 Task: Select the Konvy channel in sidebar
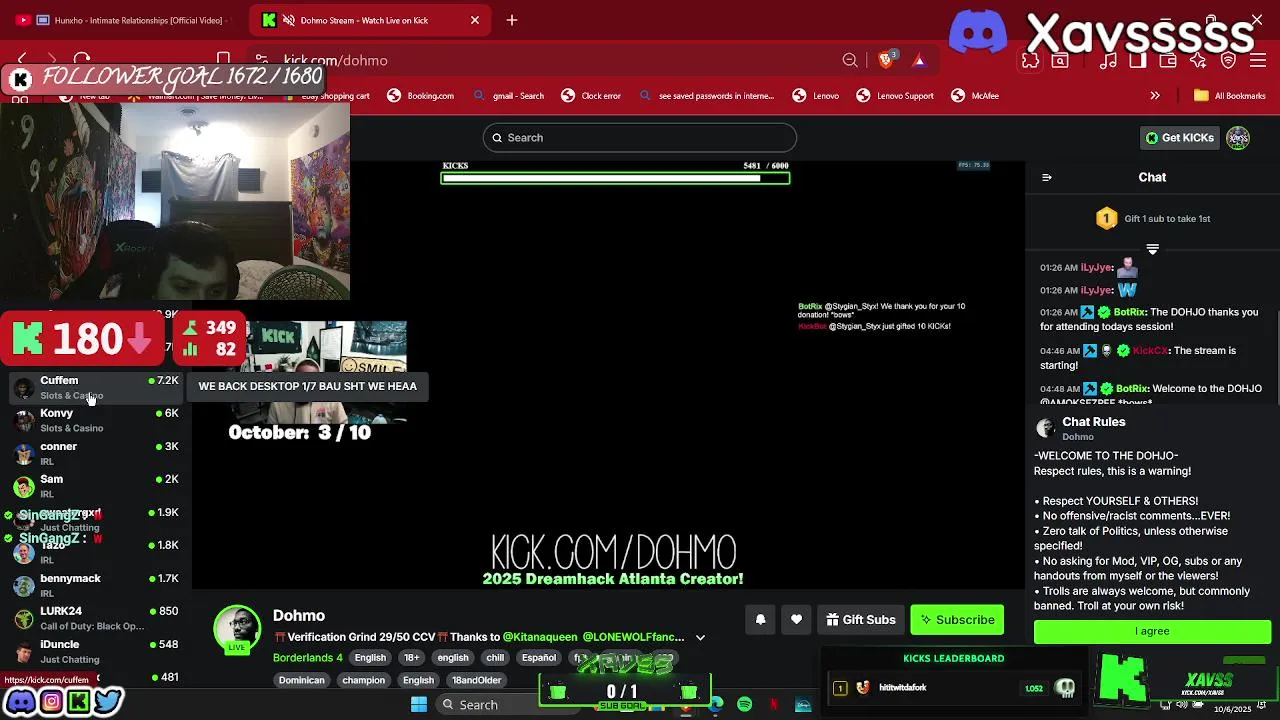pos(95,420)
